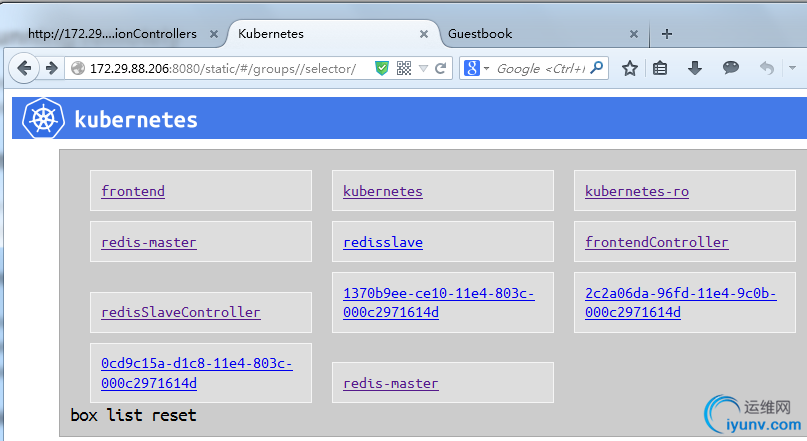Open the 0cd9c15a-d1c8-11e4-803c link
This screenshot has width=807, height=441.
tap(197, 373)
